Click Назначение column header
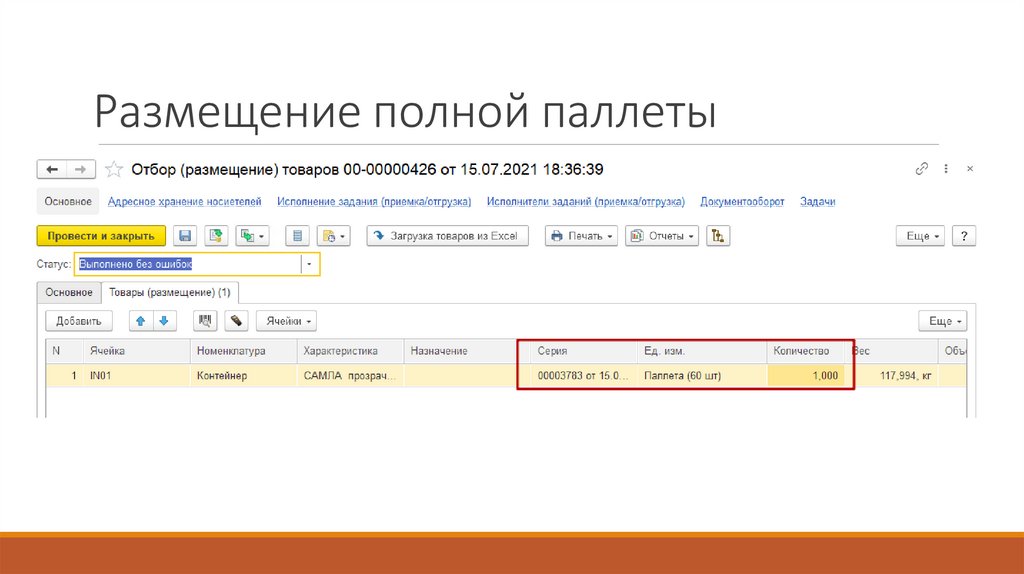 click(460, 351)
